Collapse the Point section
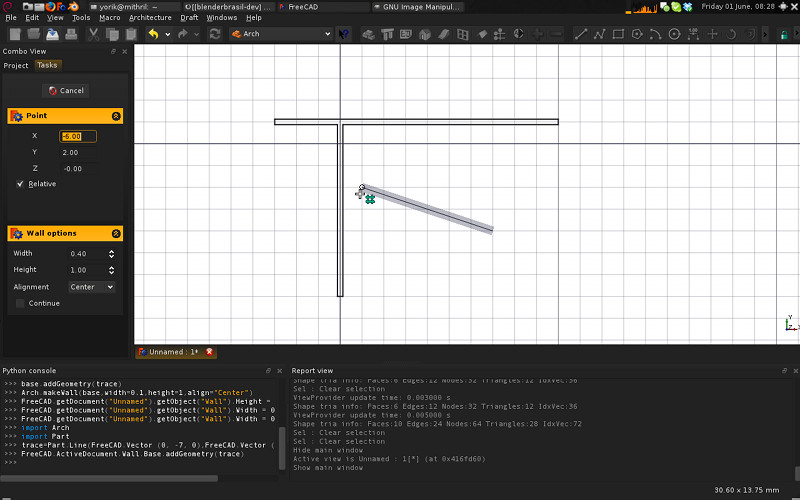The width and height of the screenshot is (800, 500). click(x=116, y=116)
